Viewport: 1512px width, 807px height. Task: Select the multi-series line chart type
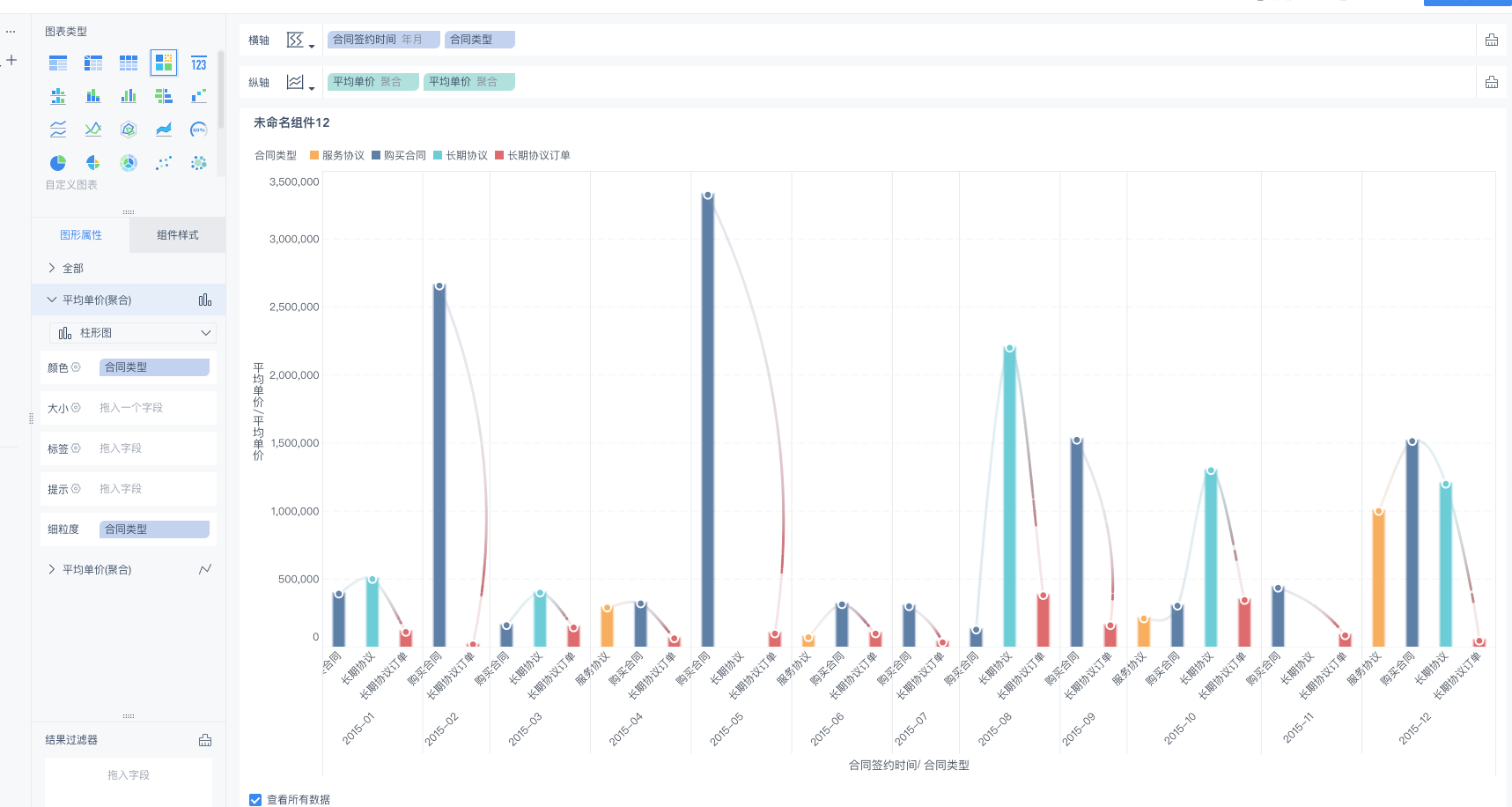(x=93, y=130)
